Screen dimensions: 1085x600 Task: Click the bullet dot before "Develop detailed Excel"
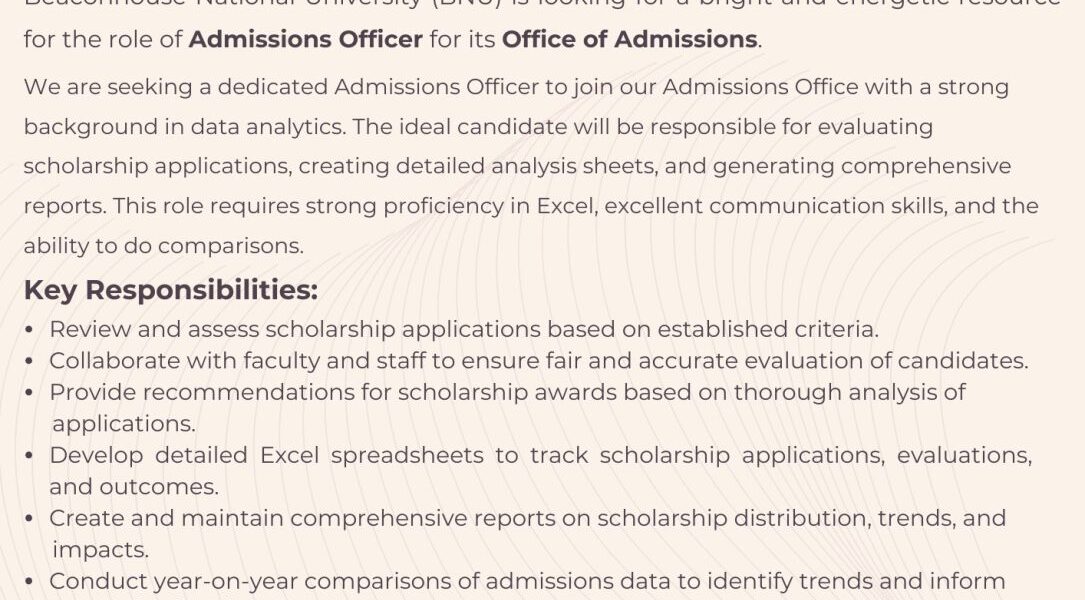click(30, 456)
